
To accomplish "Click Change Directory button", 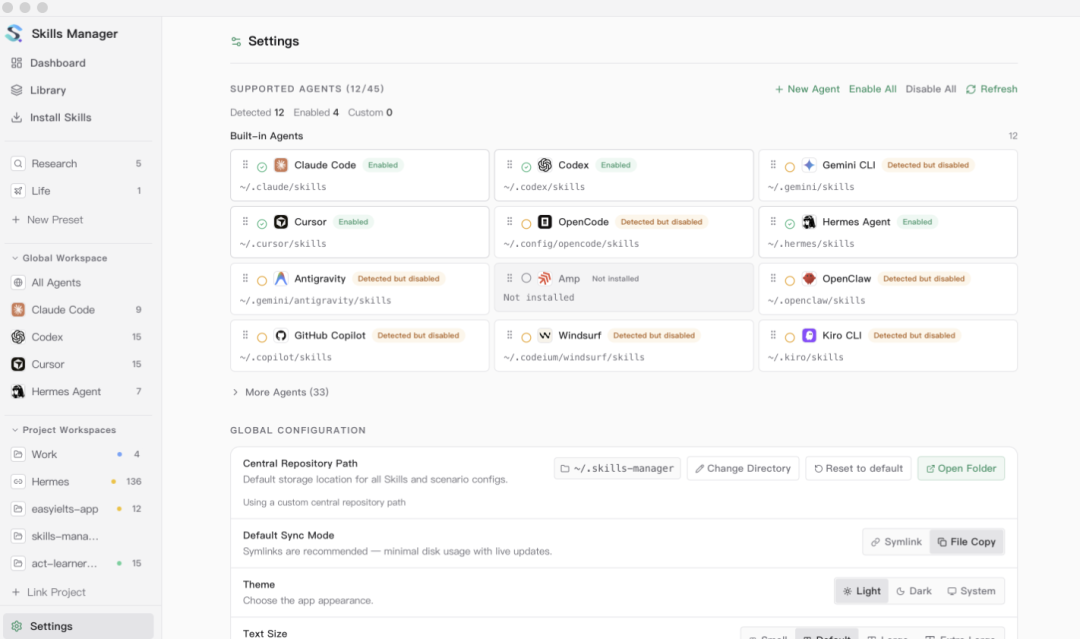I will [743, 468].
